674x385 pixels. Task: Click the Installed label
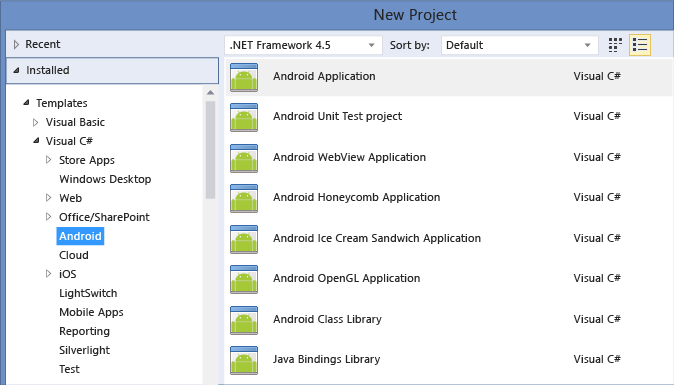coord(47,70)
